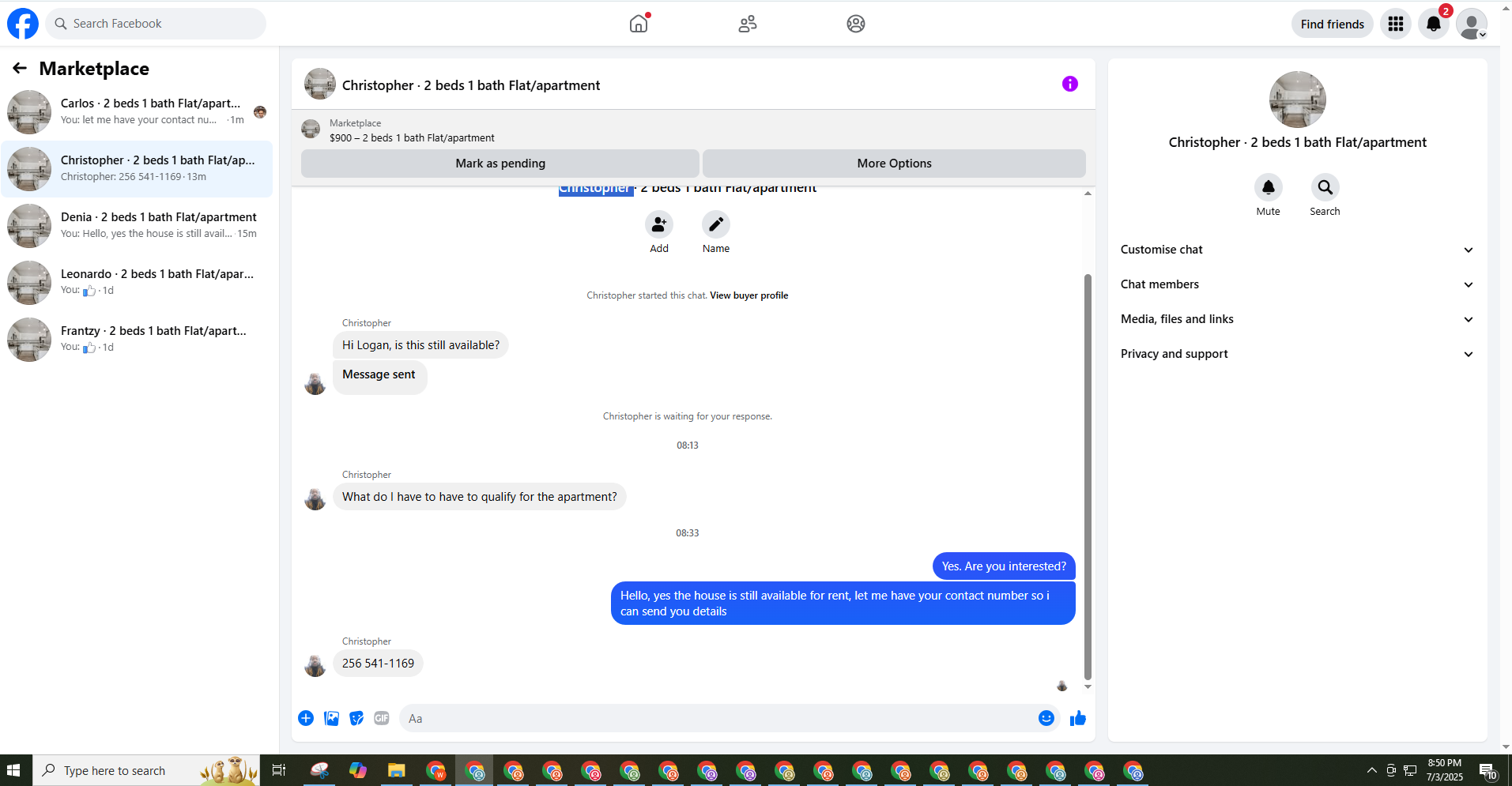Viewport: 1512px width, 786px height.
Task: Show hidden system tray icons
Action: 1371,770
